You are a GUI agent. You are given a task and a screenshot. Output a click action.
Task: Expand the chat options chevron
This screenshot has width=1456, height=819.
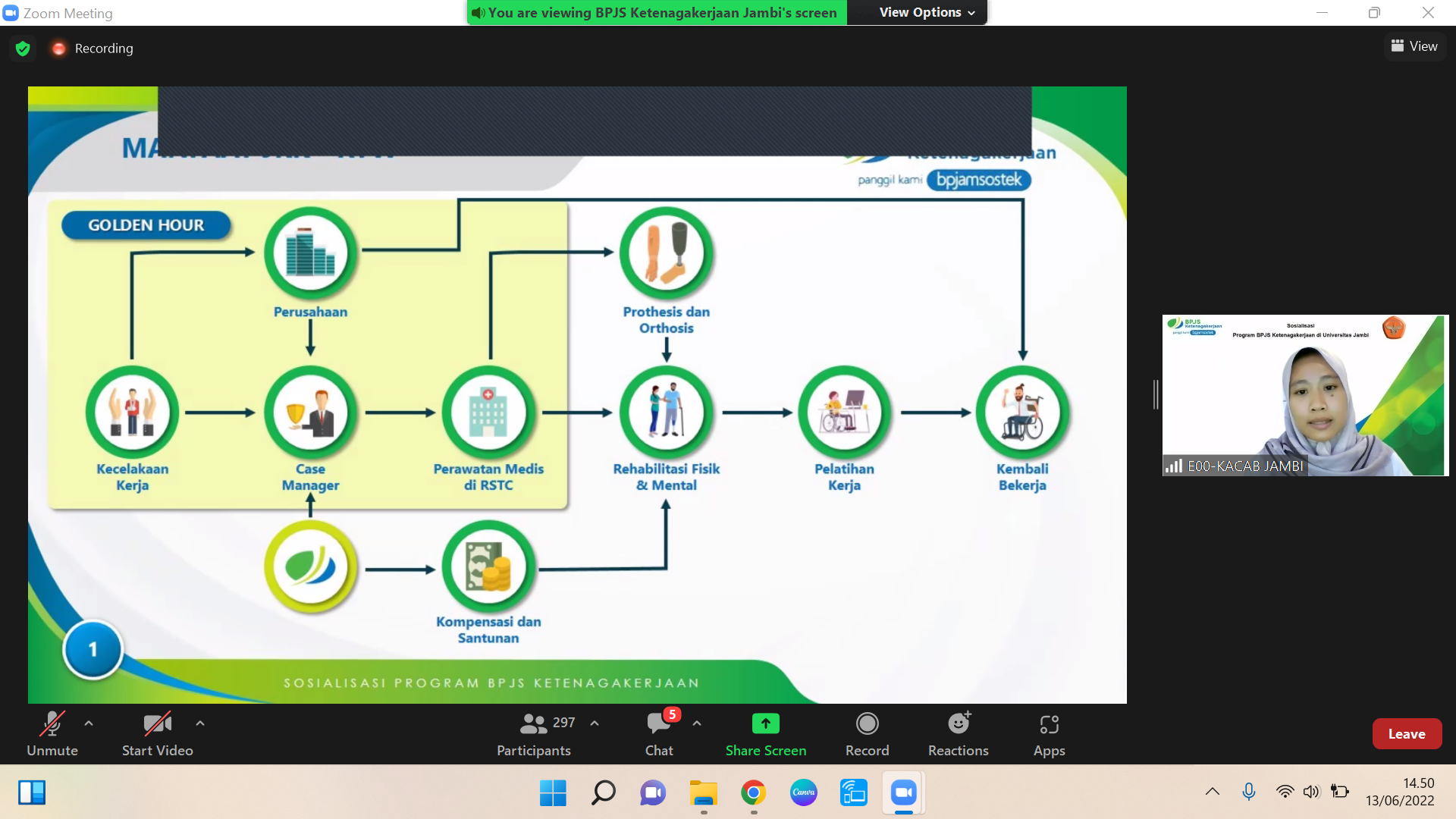click(697, 723)
